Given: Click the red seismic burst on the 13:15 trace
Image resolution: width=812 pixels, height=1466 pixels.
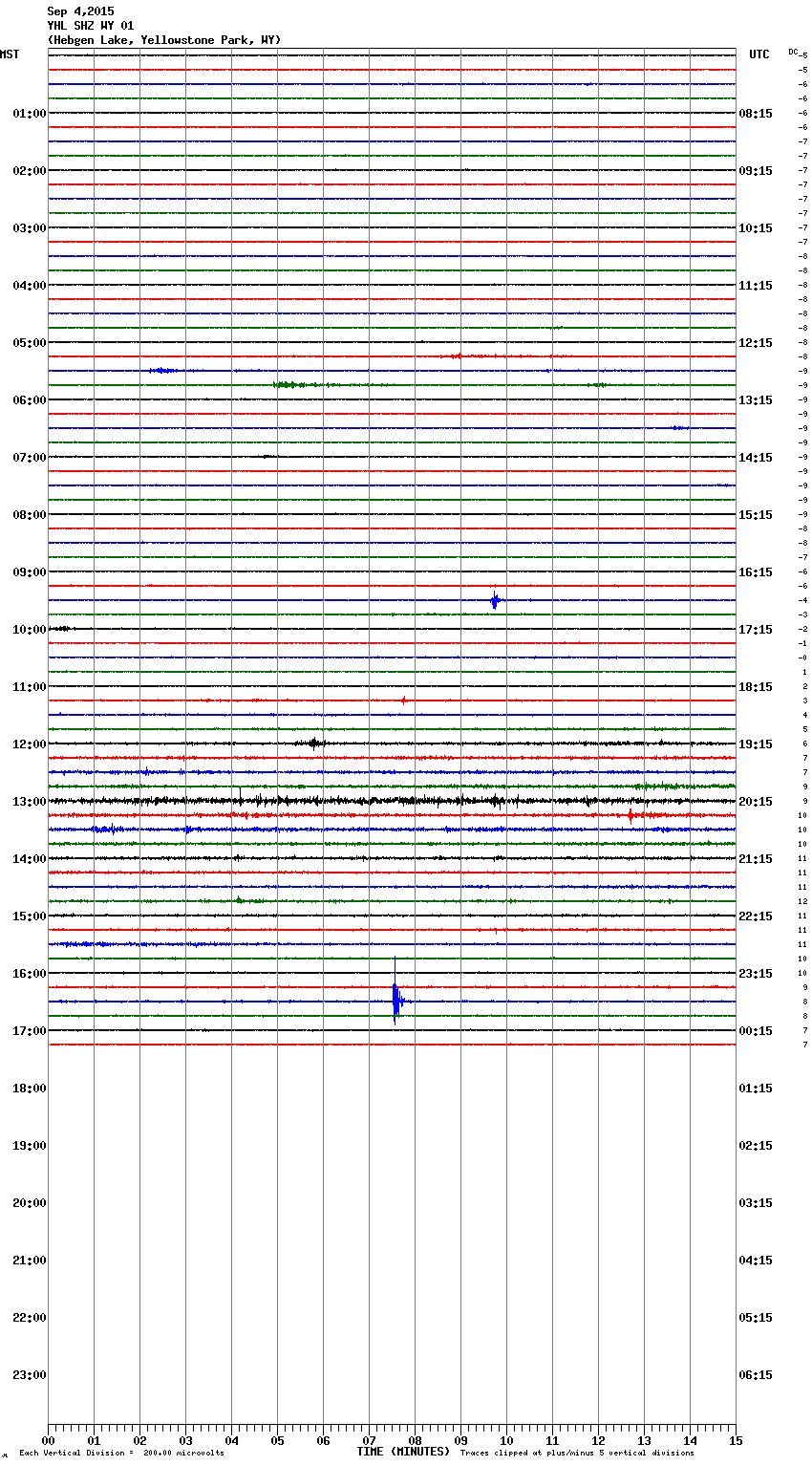Looking at the screenshot, I should 630,815.
